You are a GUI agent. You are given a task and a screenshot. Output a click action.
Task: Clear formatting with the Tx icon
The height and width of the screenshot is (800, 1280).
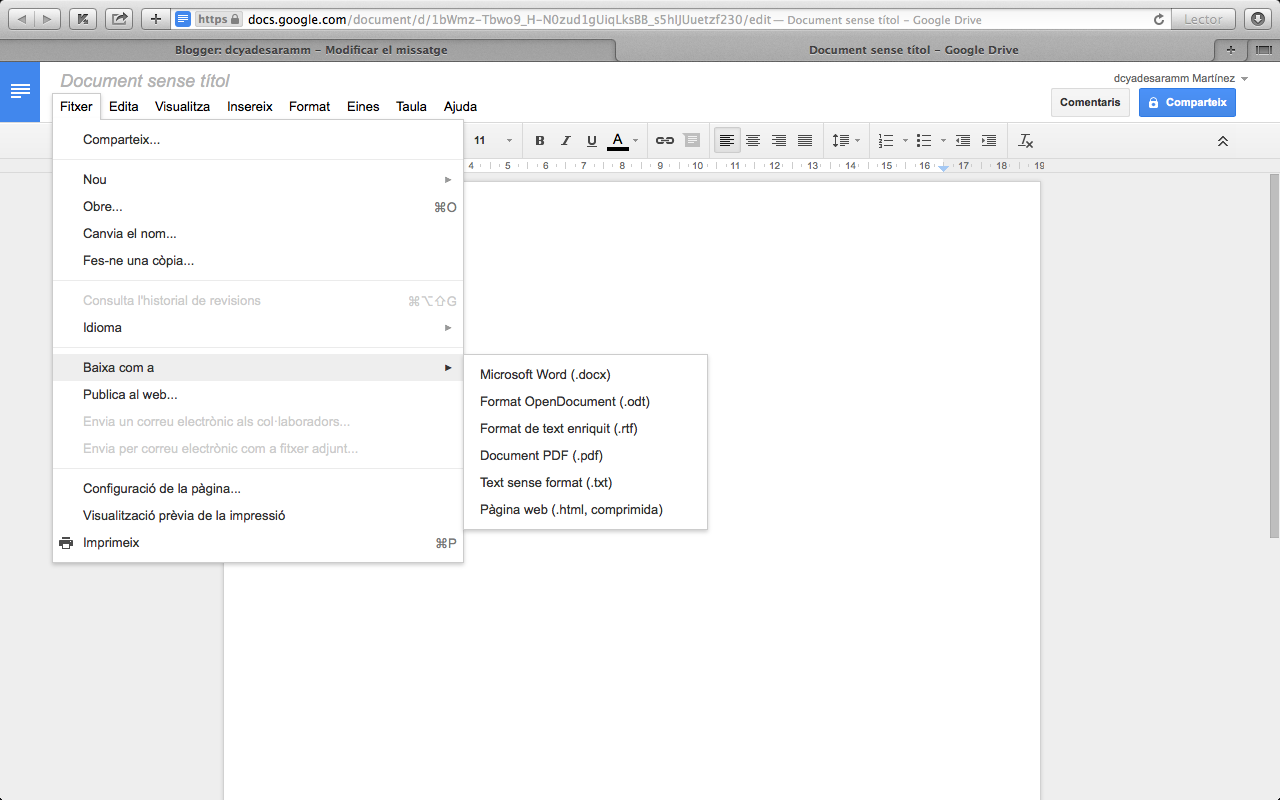click(x=1026, y=141)
